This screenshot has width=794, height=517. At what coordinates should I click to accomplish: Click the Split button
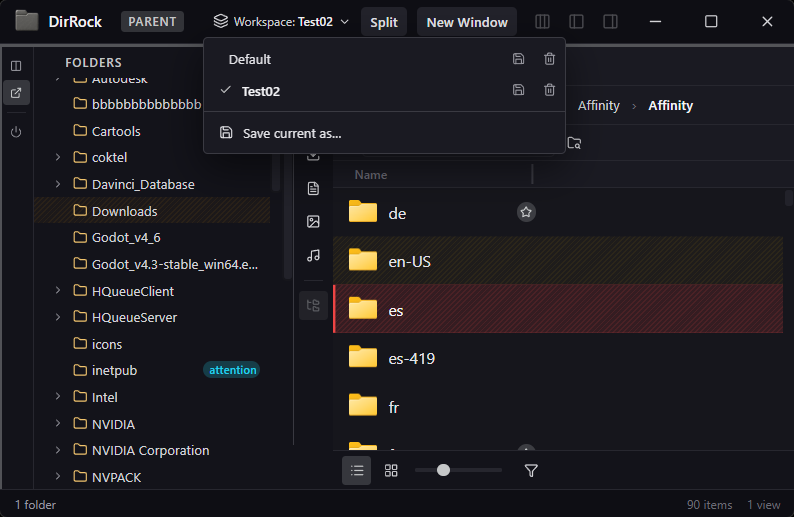[384, 22]
